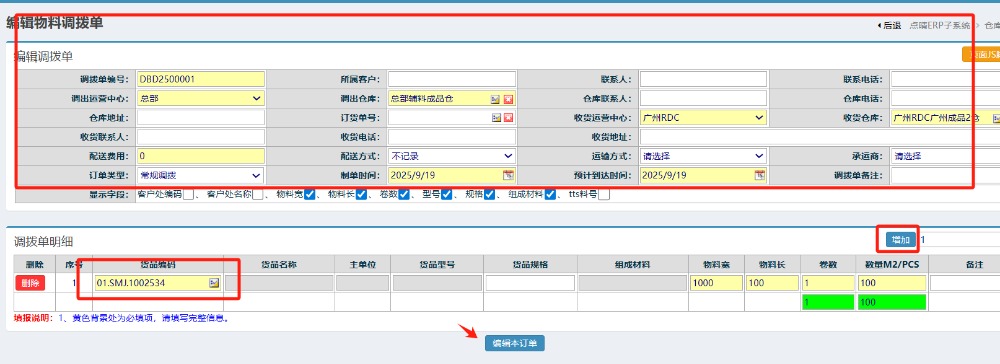
Task: Open the 调出仓库 lookup picker icon
Action: coord(496,99)
